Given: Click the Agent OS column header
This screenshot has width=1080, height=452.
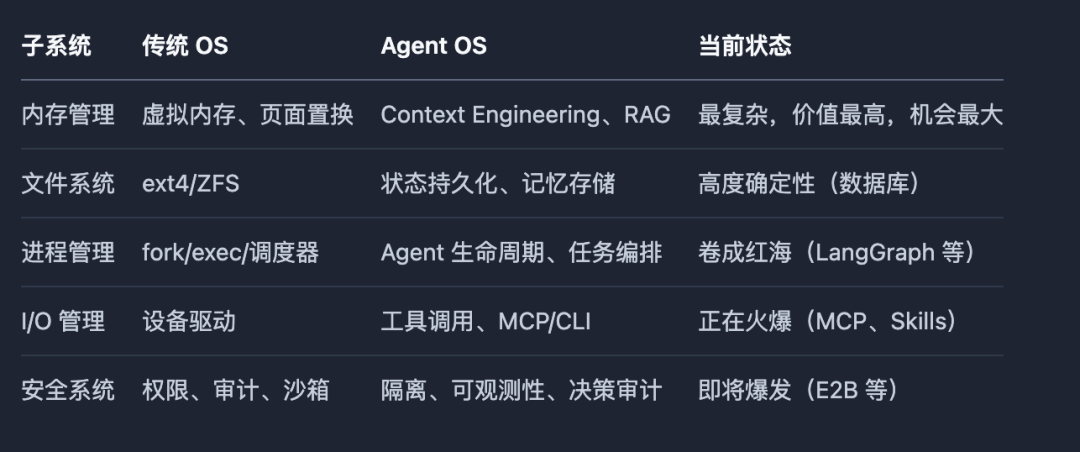Looking at the screenshot, I should tap(433, 46).
